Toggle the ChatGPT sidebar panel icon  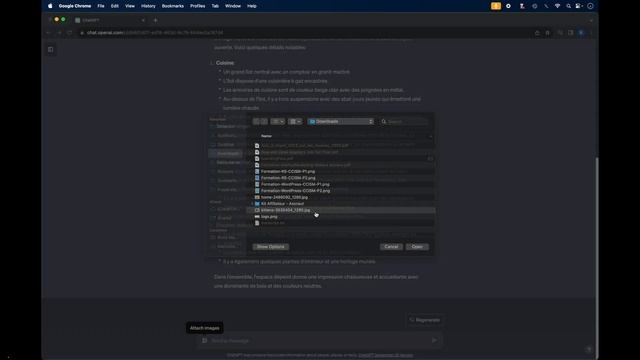pyautogui.click(x=51, y=49)
